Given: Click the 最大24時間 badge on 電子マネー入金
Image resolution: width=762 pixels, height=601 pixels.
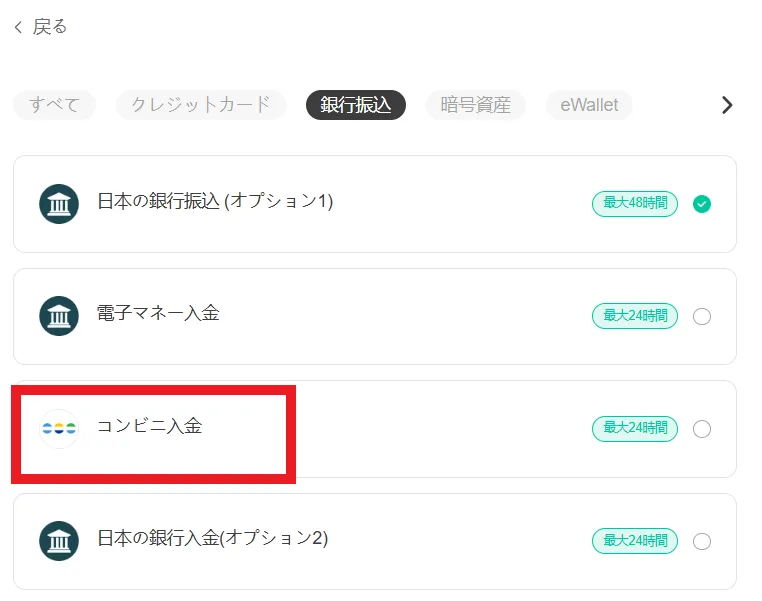Looking at the screenshot, I should pos(634,316).
